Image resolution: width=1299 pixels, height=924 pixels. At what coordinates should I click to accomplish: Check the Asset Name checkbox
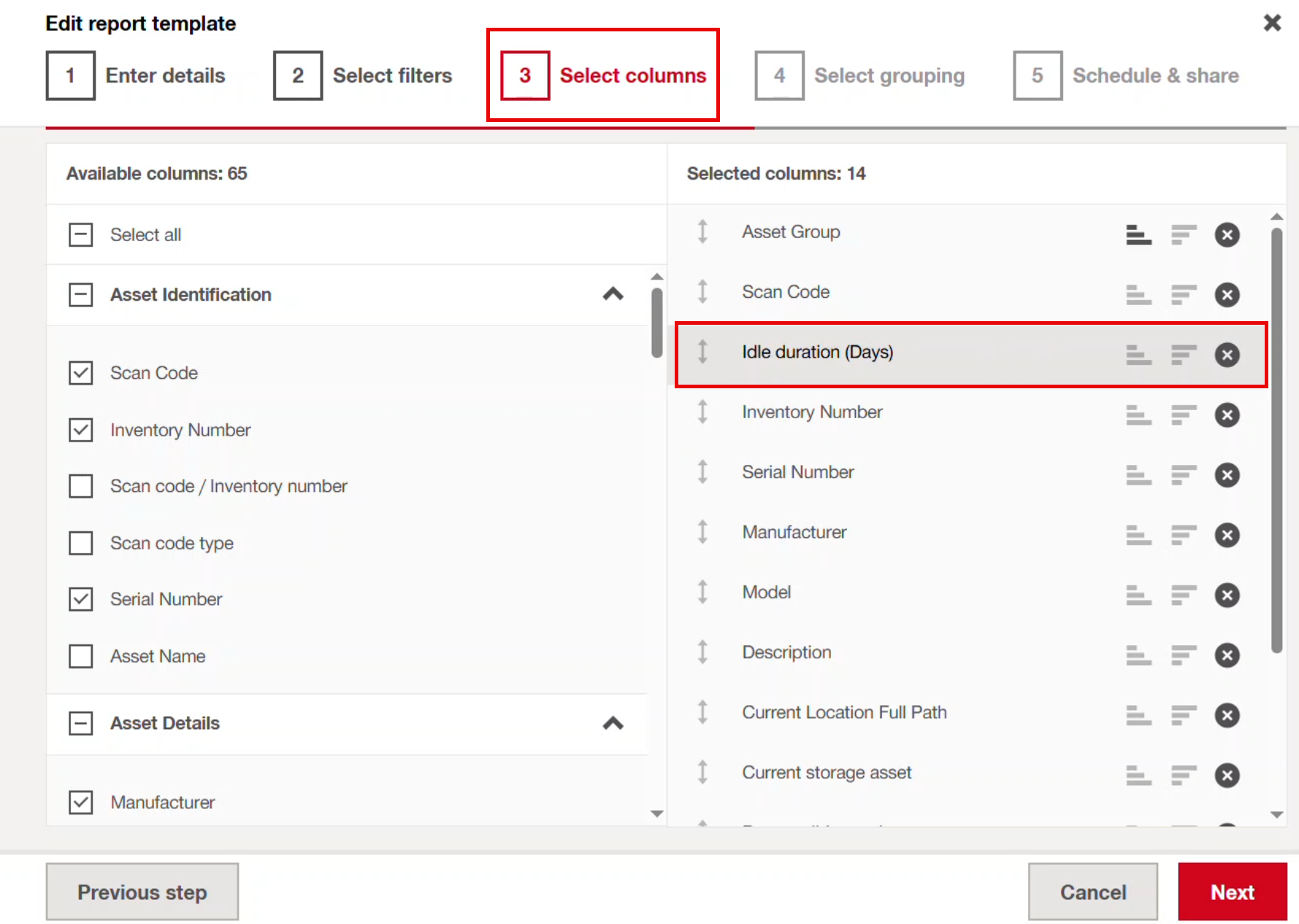tap(80, 656)
